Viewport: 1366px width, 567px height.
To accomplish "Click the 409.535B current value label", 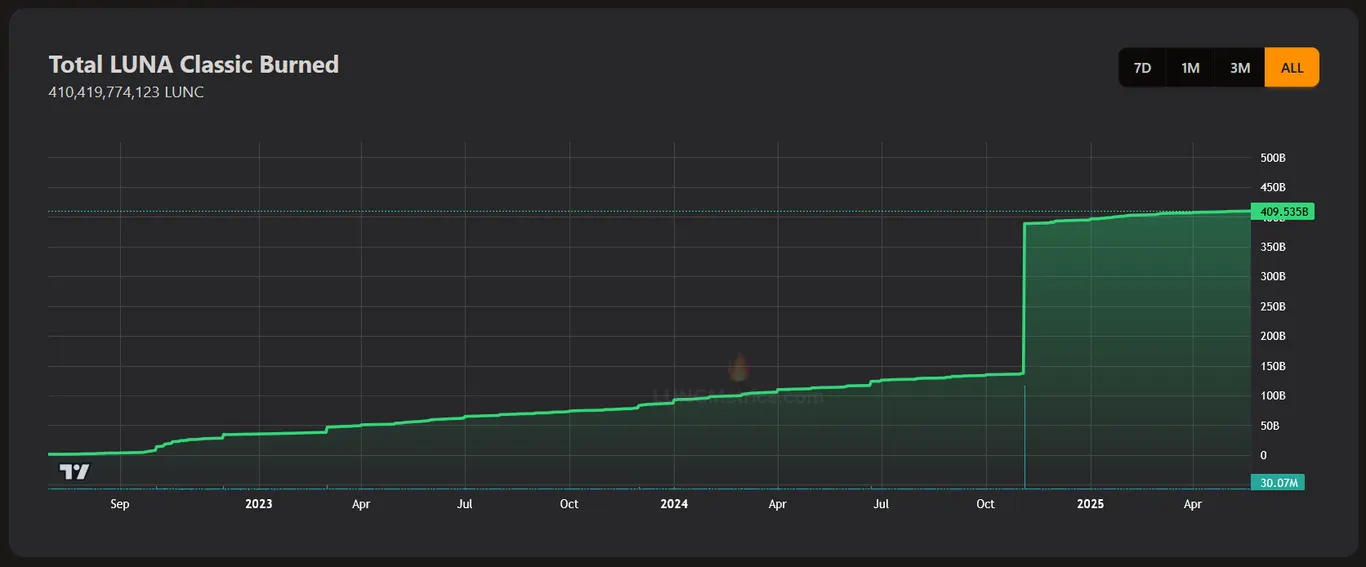I will coord(1282,212).
